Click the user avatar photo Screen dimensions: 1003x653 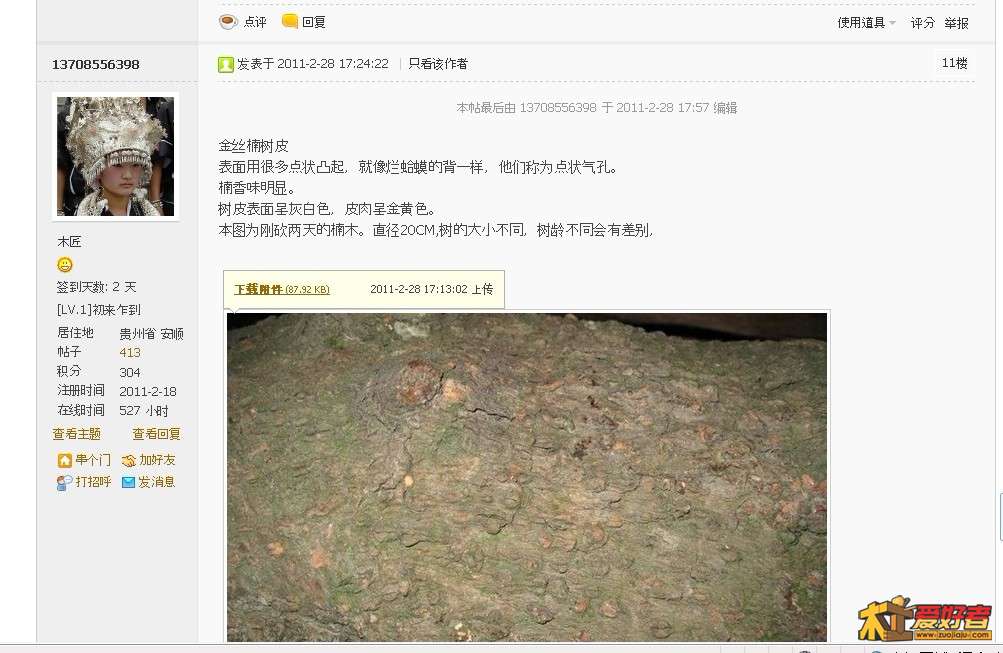[x=115, y=157]
